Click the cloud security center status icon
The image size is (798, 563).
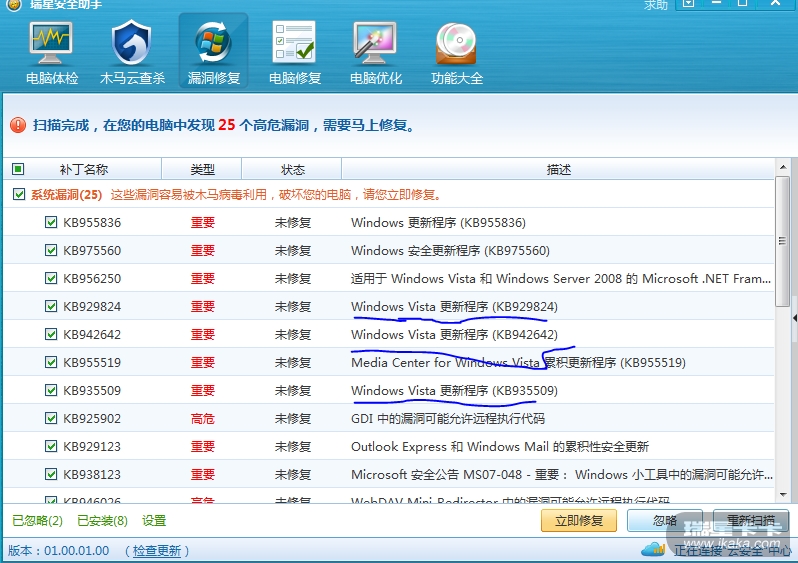[x=653, y=549]
